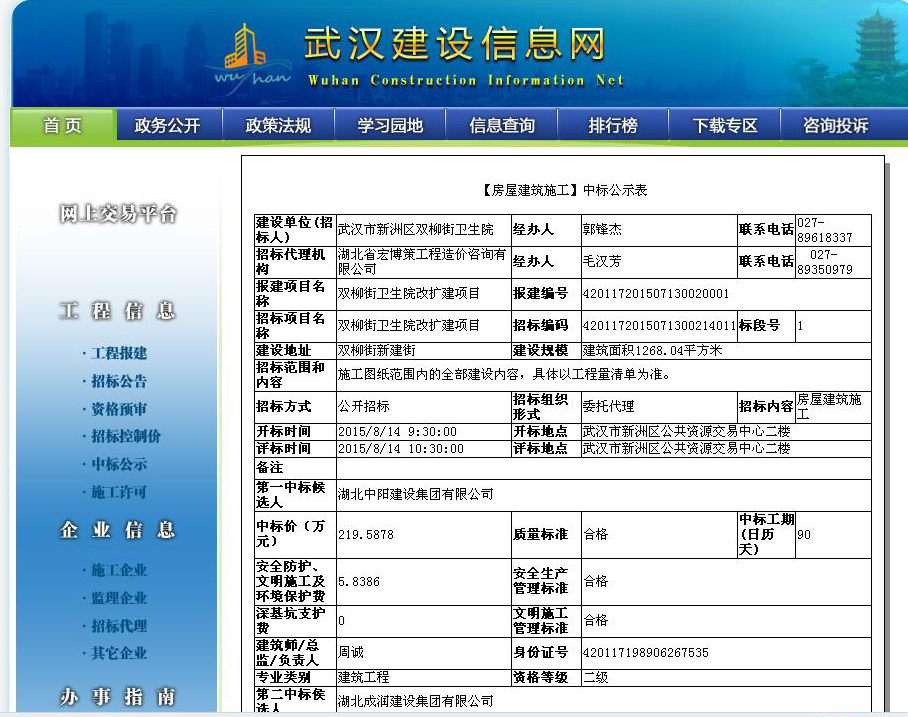The image size is (908, 717).
Task: Select the 学习园地 navigation item
Action: (390, 126)
